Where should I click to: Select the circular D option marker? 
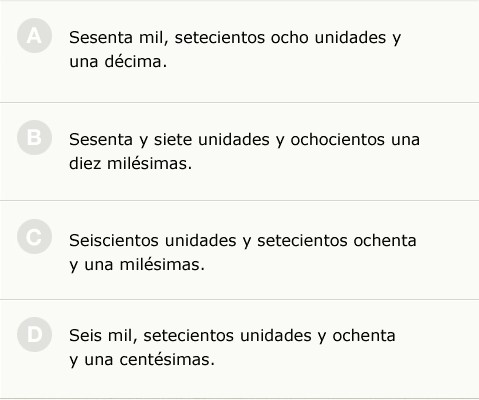pos(34,334)
